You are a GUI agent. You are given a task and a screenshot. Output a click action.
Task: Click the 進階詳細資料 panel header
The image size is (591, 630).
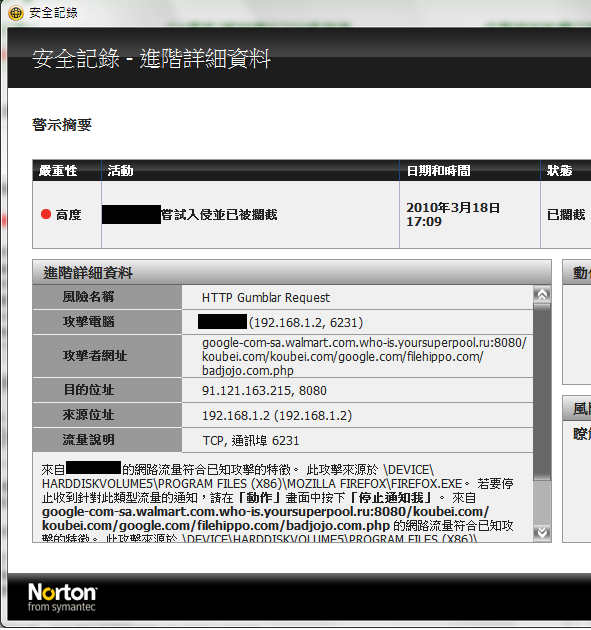click(291, 272)
